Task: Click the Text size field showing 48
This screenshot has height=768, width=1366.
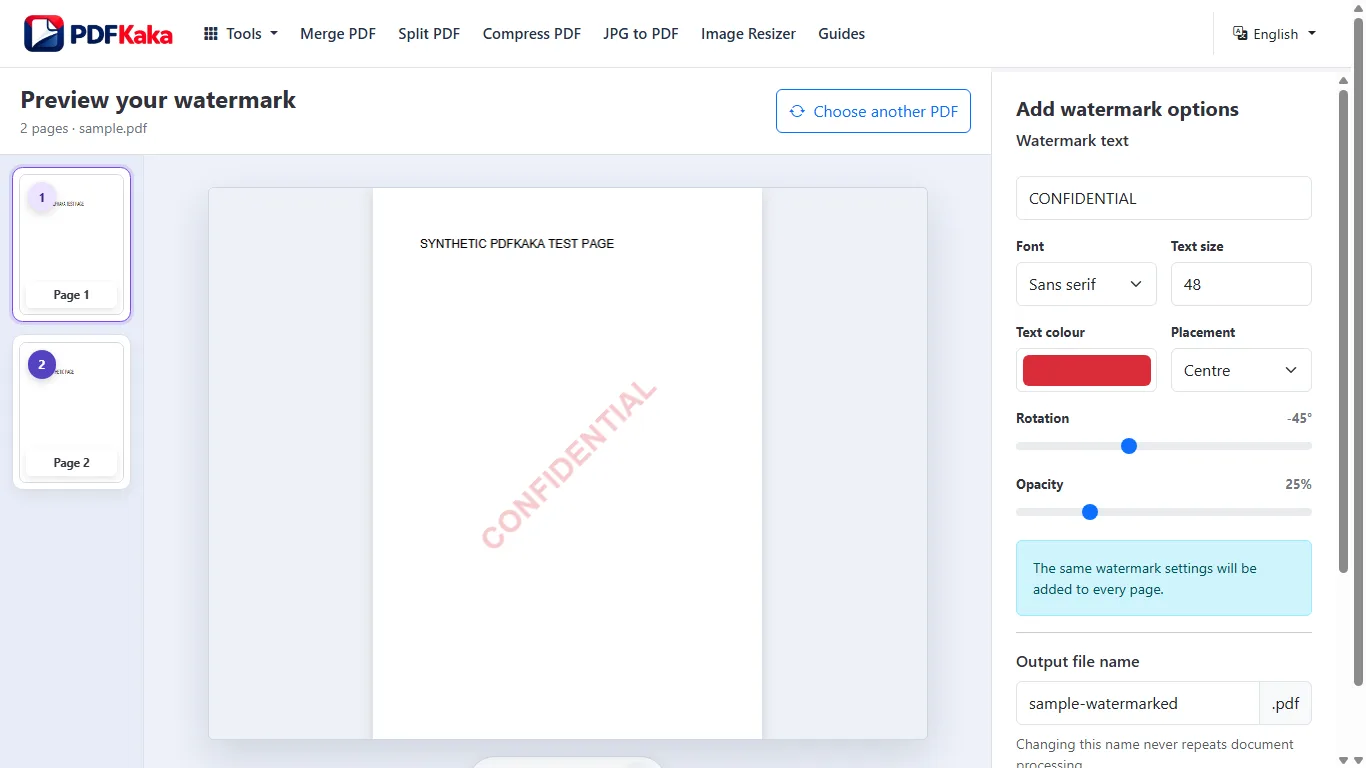Action: coord(1241,284)
